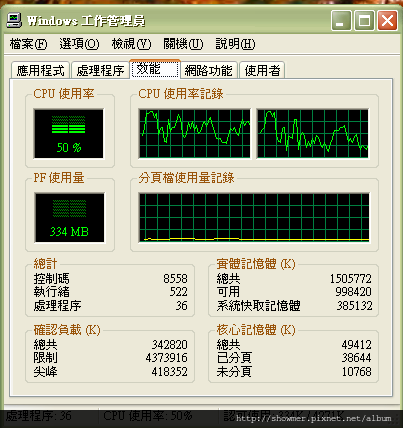
Task: Click the PF usage 334 MB gauge
Action: pyautogui.click(x=69, y=217)
